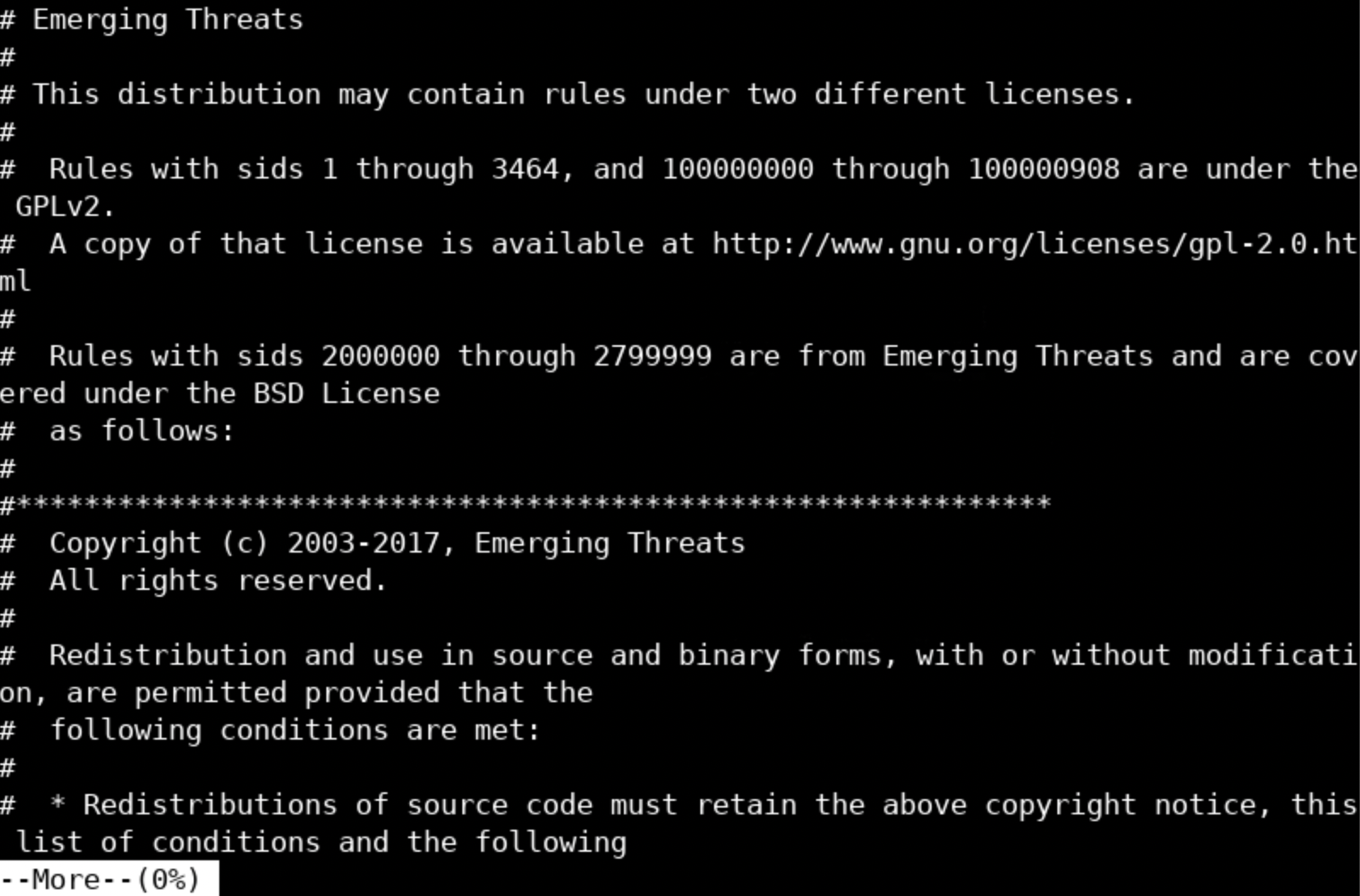1360x896 pixels.
Task: Click the gnu.org gpl-2.0 license URL
Action: [1034, 244]
